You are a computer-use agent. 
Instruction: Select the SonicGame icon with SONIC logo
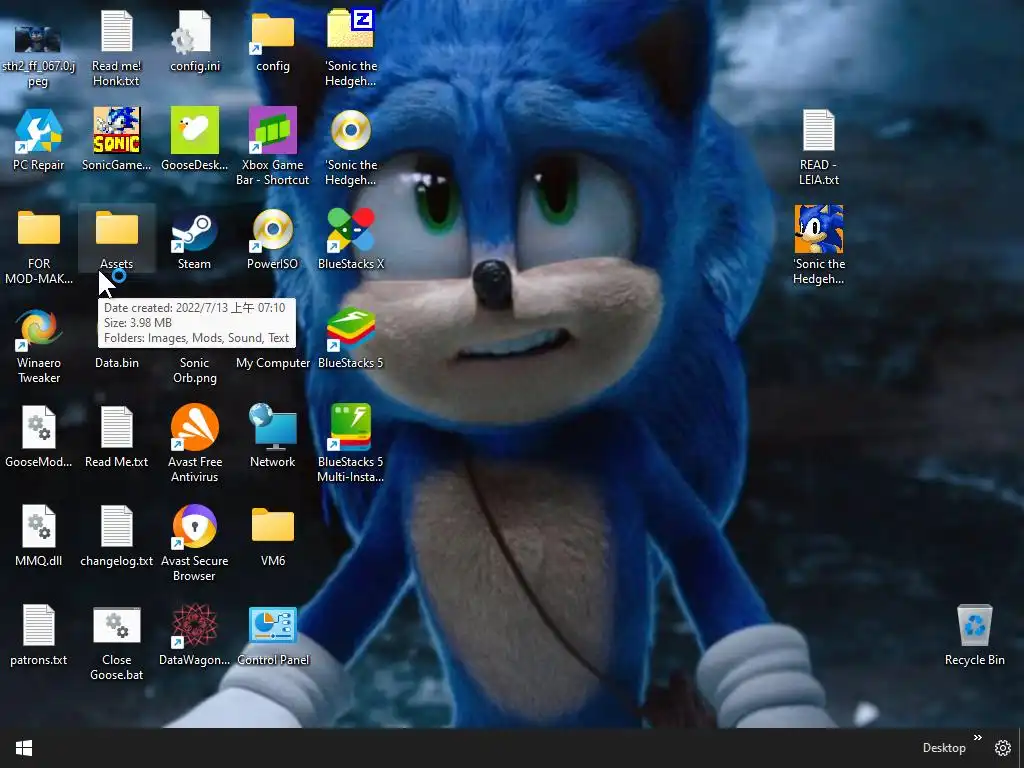(117, 130)
